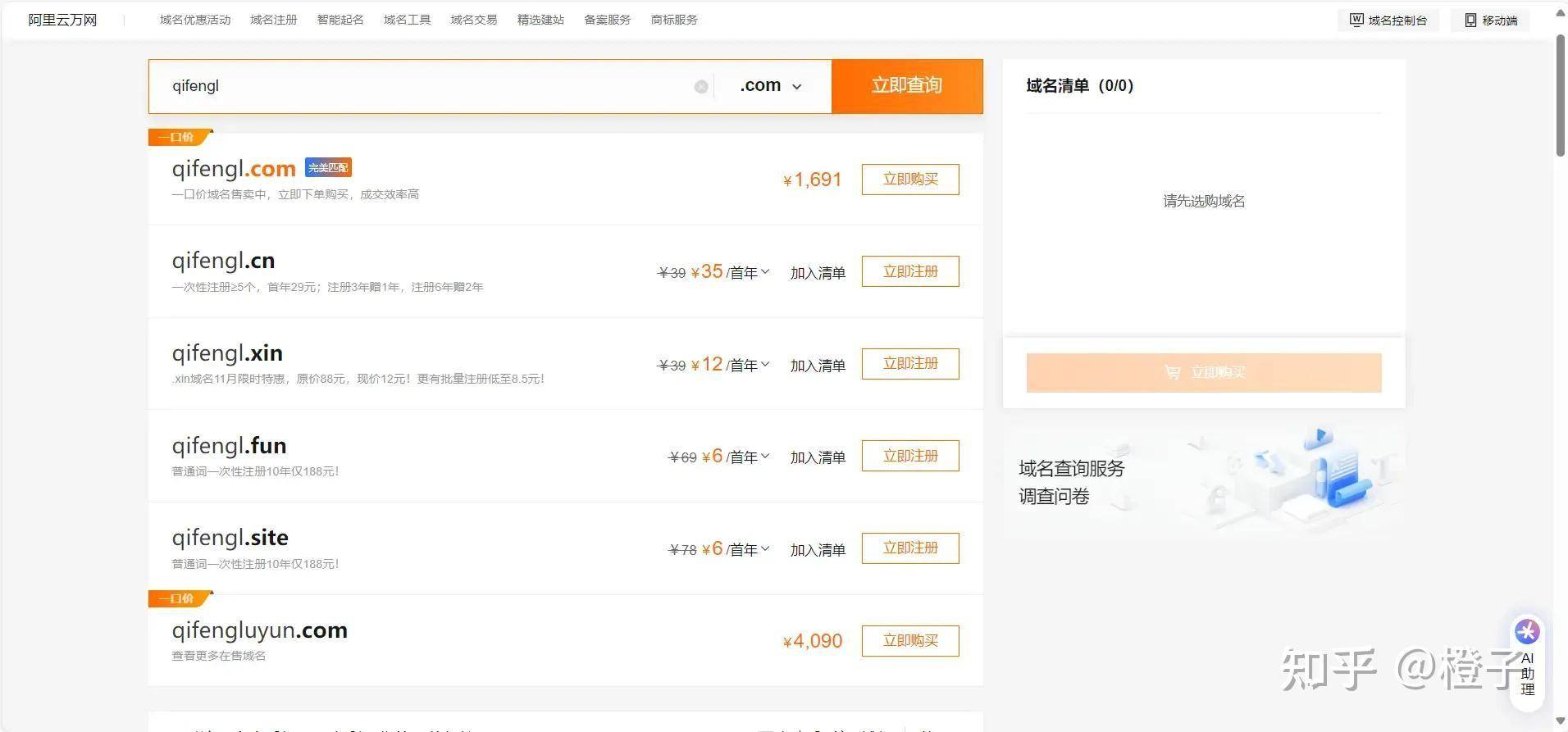
Task: Click the ¥1,691 price
Action: pos(813,180)
